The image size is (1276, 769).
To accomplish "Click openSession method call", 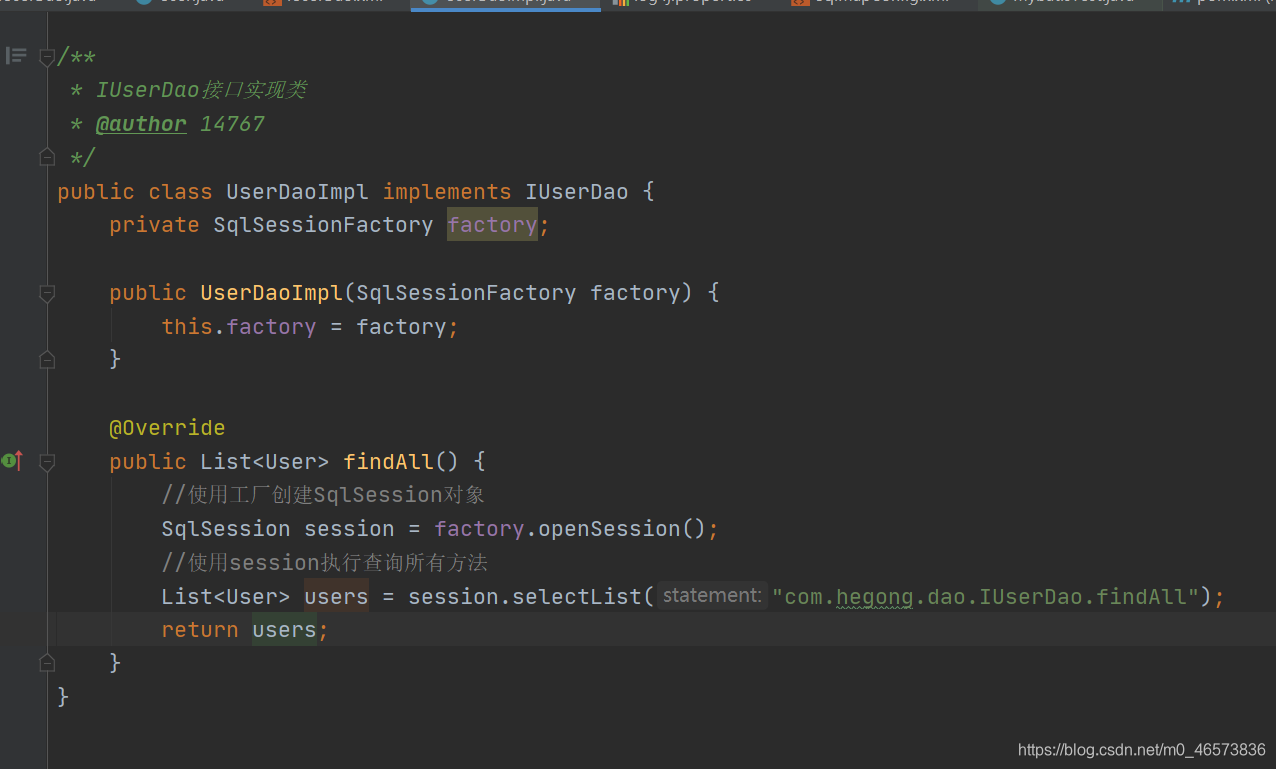I will pos(609,529).
